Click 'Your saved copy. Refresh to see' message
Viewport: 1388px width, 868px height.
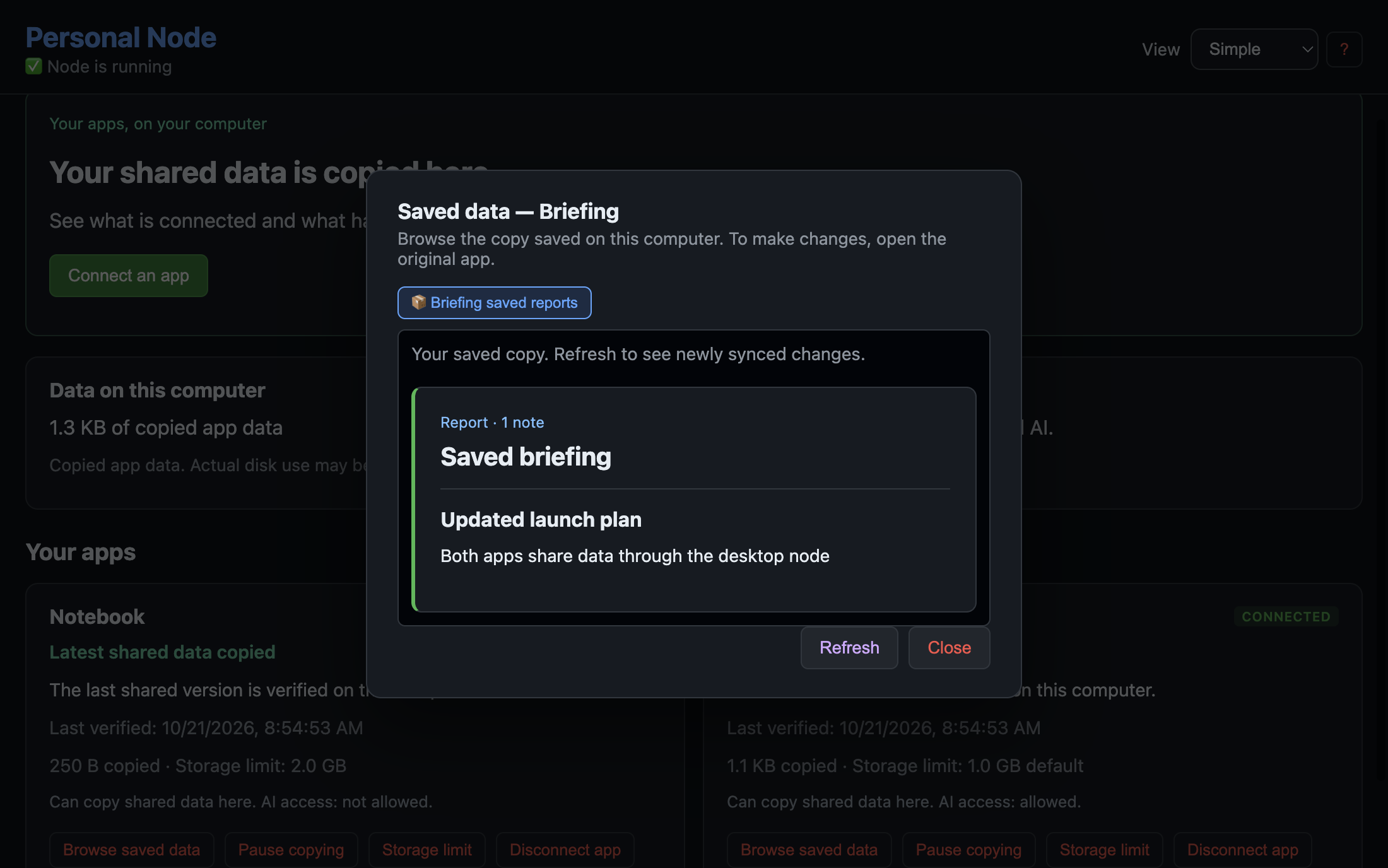[x=638, y=355]
